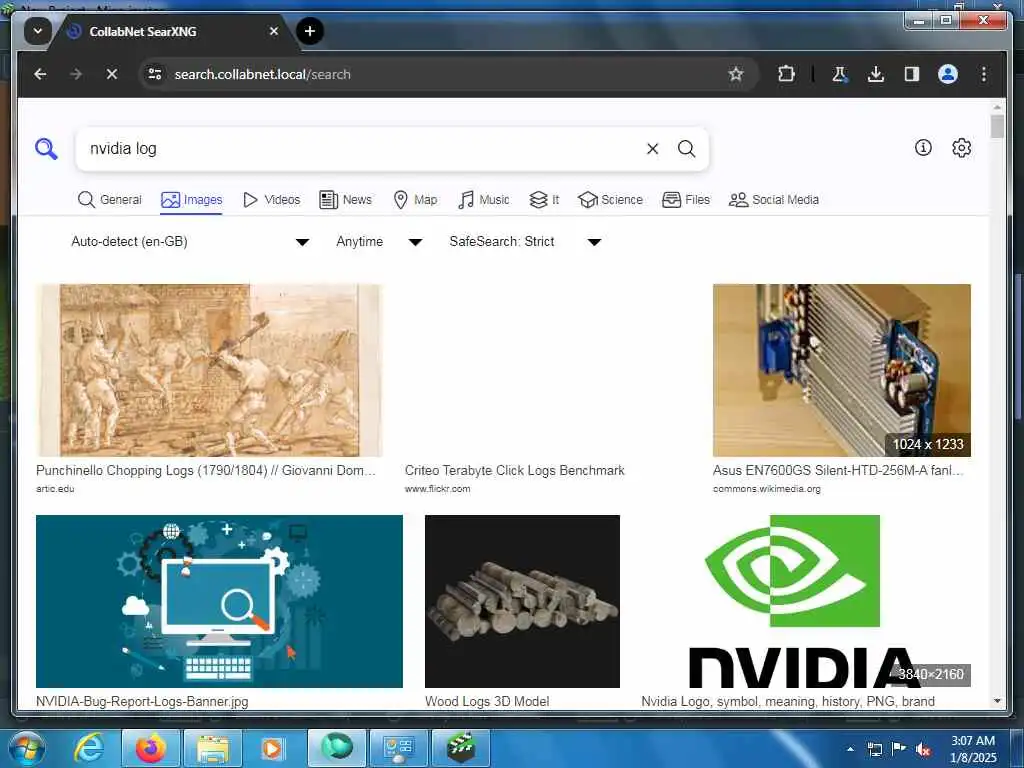
Task: Open the browser three-dot menu
Action: tap(984, 74)
